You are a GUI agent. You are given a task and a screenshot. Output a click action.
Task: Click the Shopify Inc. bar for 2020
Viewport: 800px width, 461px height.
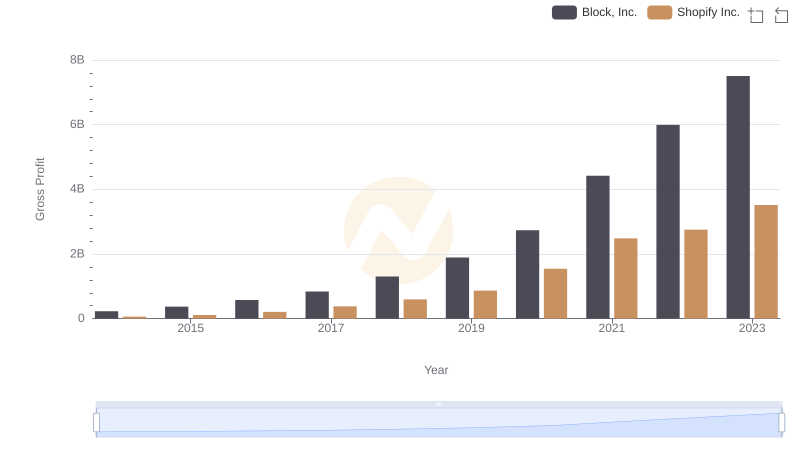556,294
